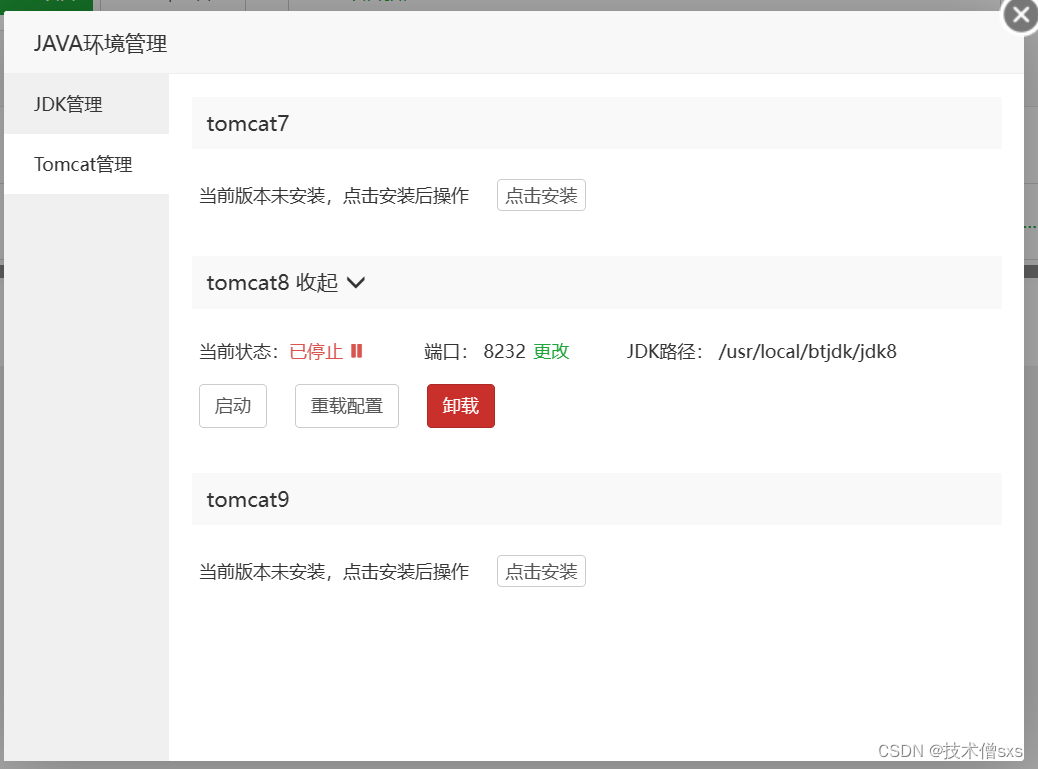The image size is (1038, 769).
Task: Uninstall tomcat8 with red 卸载 button
Action: (461, 406)
